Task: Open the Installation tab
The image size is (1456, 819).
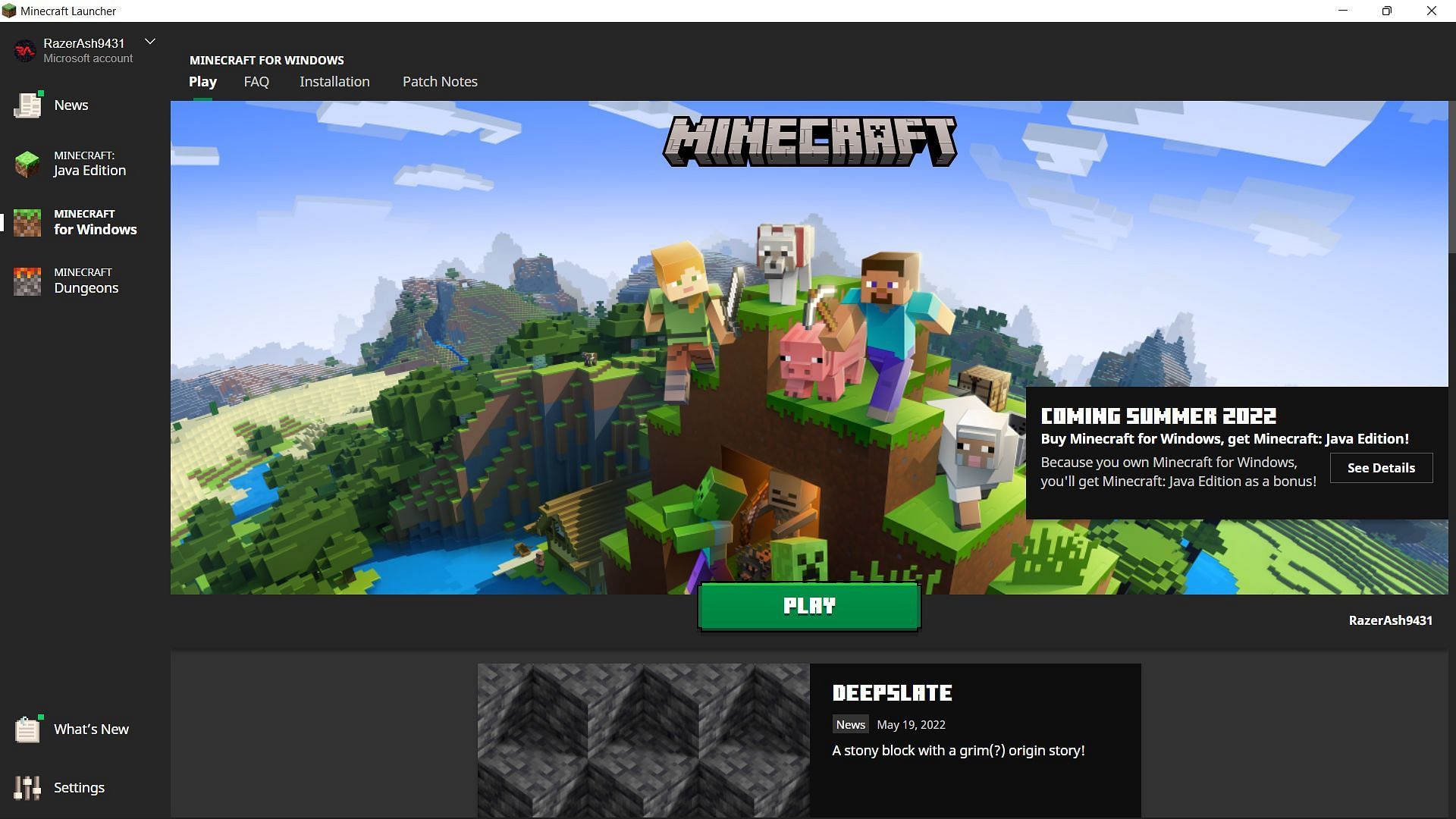Action: tap(335, 81)
